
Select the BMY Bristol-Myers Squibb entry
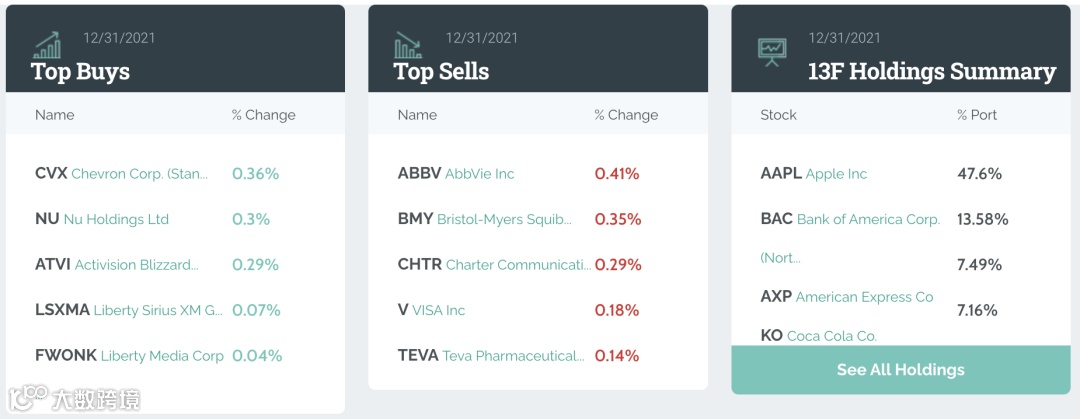pos(485,219)
